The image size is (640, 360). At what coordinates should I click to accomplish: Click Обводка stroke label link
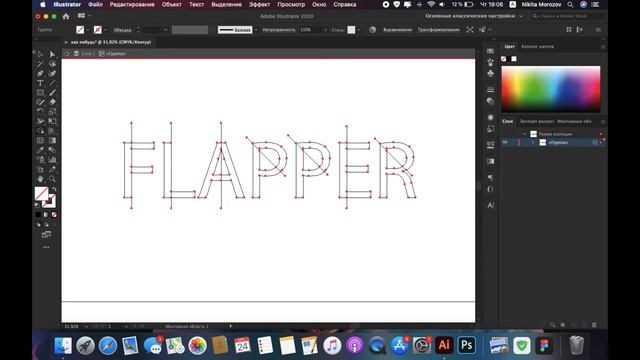pos(122,30)
